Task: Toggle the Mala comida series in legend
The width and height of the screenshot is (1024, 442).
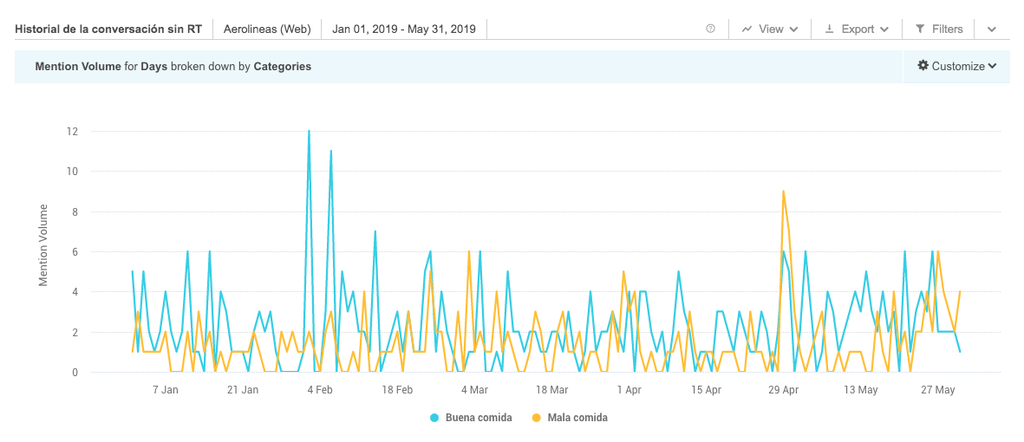Action: click(577, 417)
